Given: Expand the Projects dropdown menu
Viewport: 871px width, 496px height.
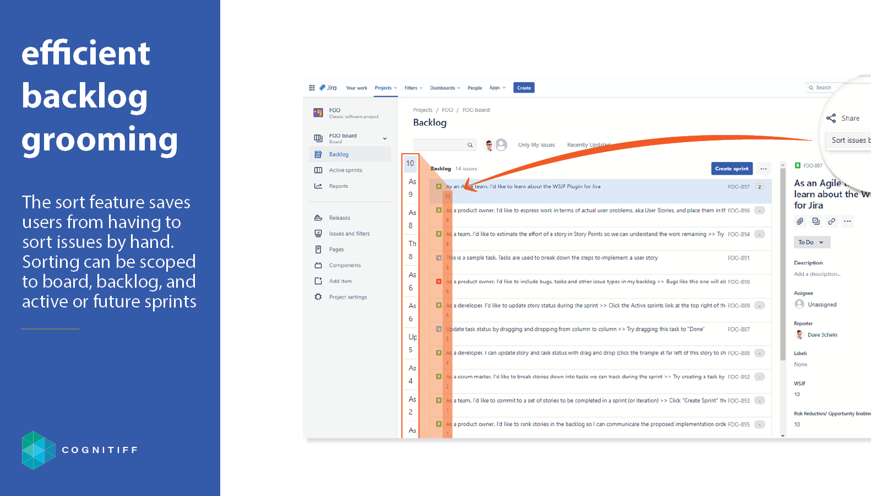Looking at the screenshot, I should pos(386,88).
